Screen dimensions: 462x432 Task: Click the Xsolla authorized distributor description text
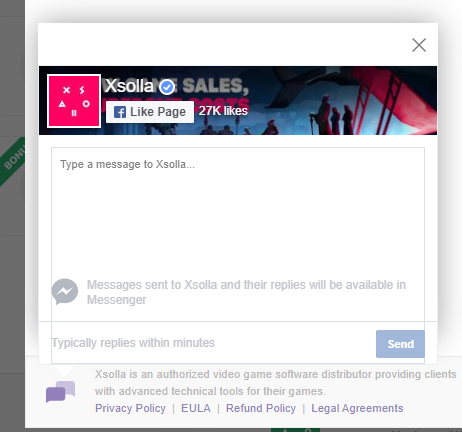pyautogui.click(x=275, y=383)
